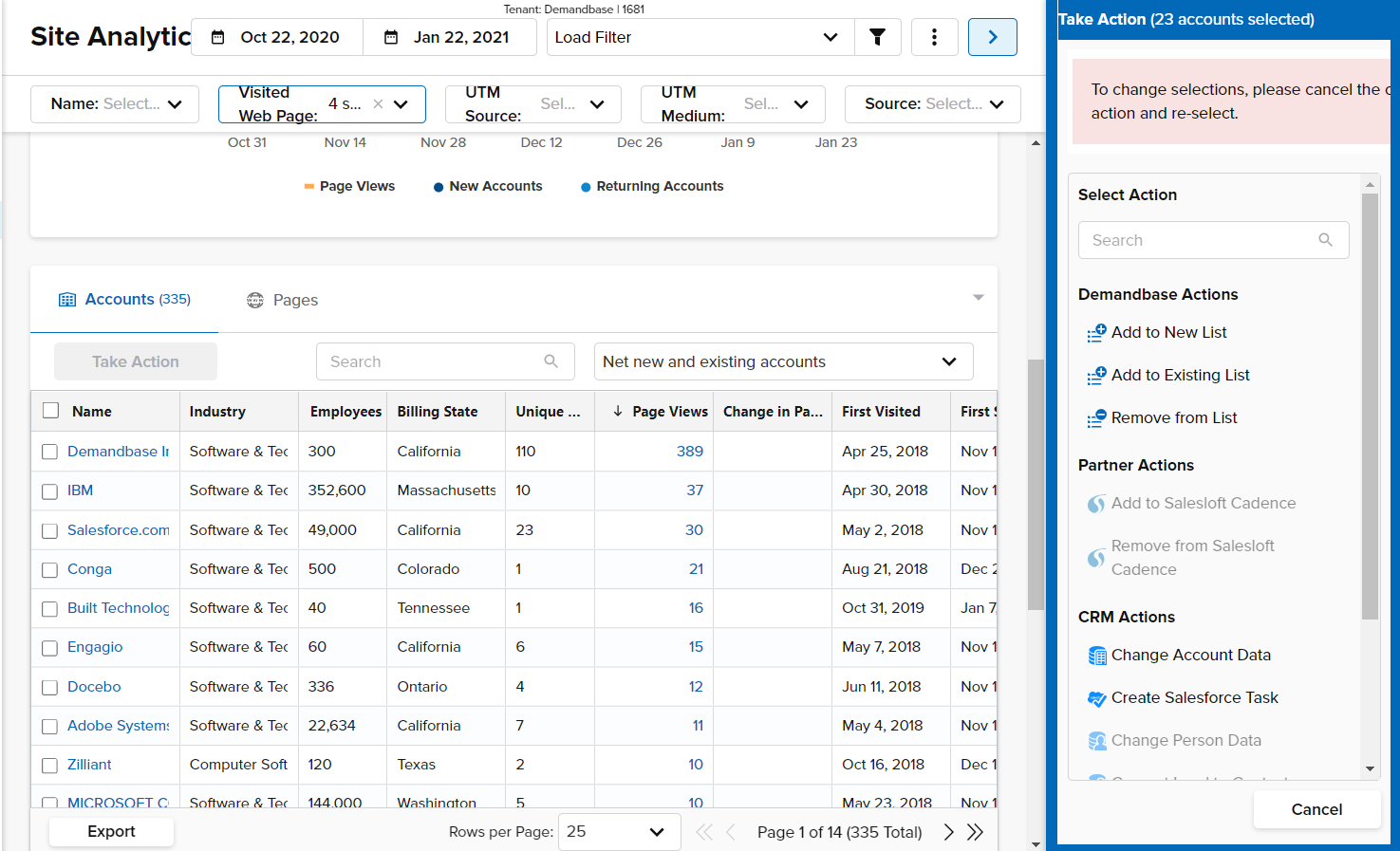Click the Export button

tap(111, 831)
